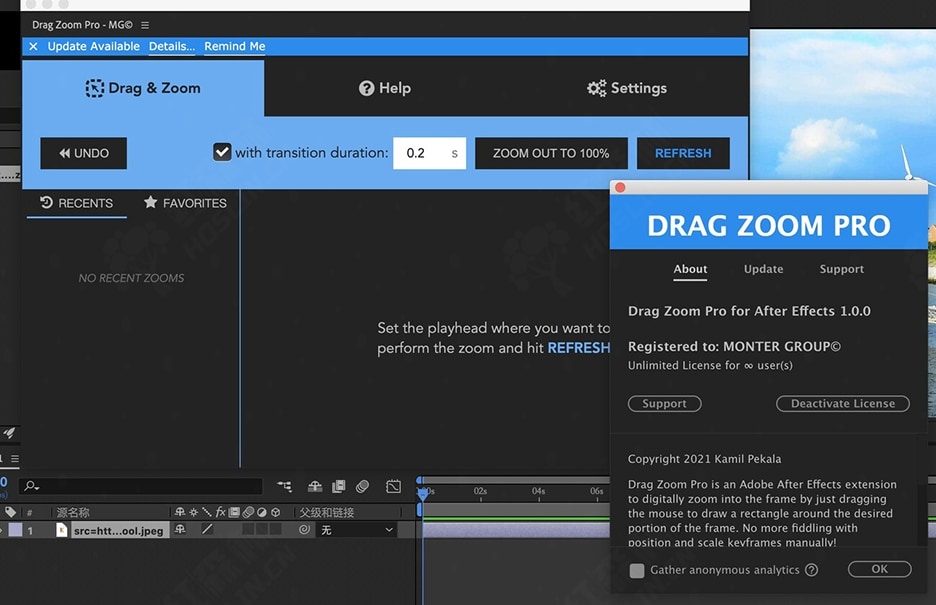Click the 父级和链接 column header

click(x=327, y=512)
